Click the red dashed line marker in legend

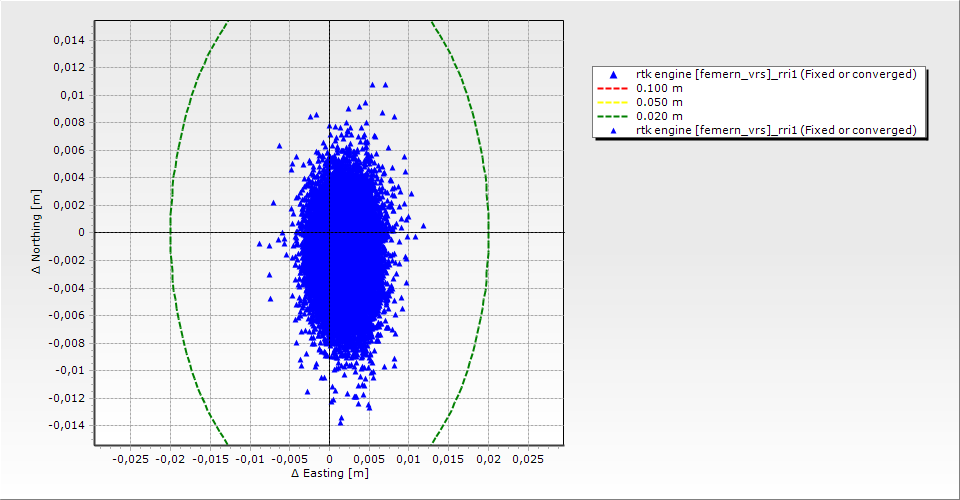614,88
